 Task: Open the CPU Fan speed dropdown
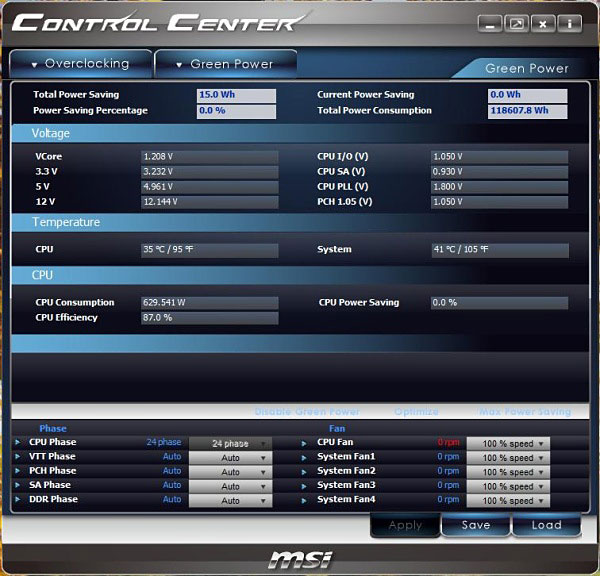pyautogui.click(x=508, y=444)
